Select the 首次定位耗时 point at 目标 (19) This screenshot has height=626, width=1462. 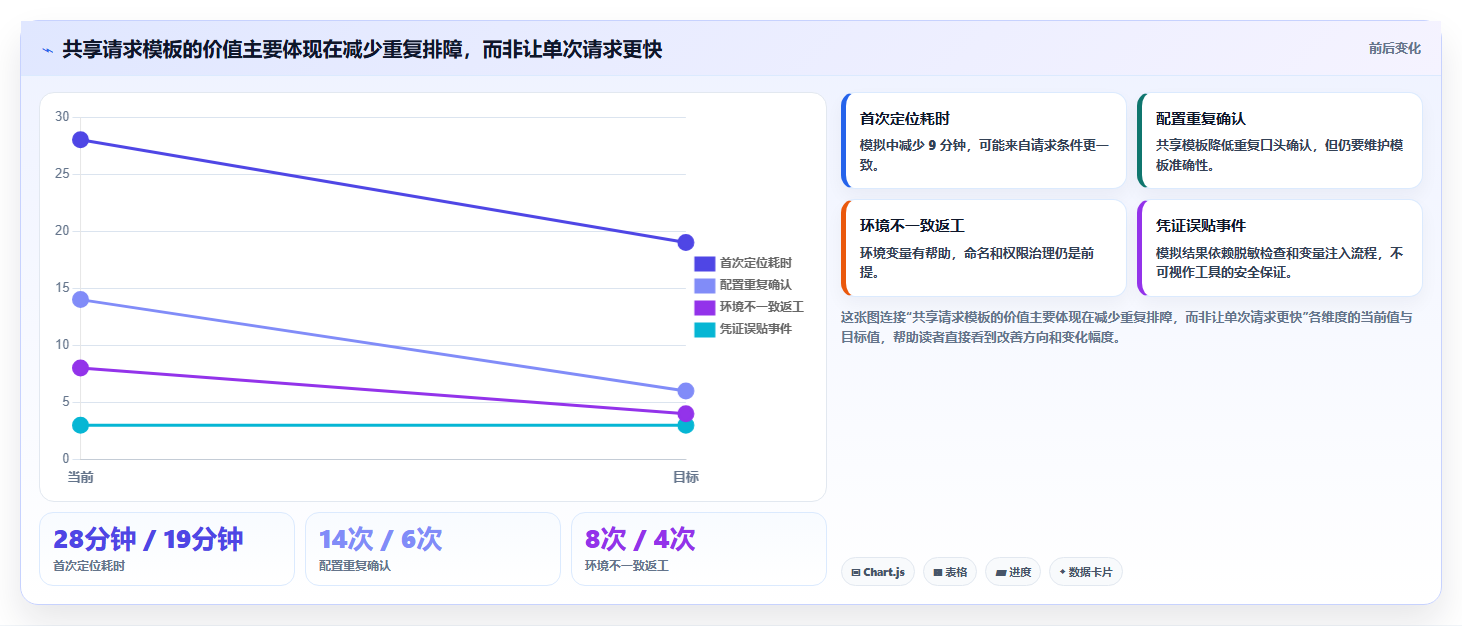click(686, 242)
